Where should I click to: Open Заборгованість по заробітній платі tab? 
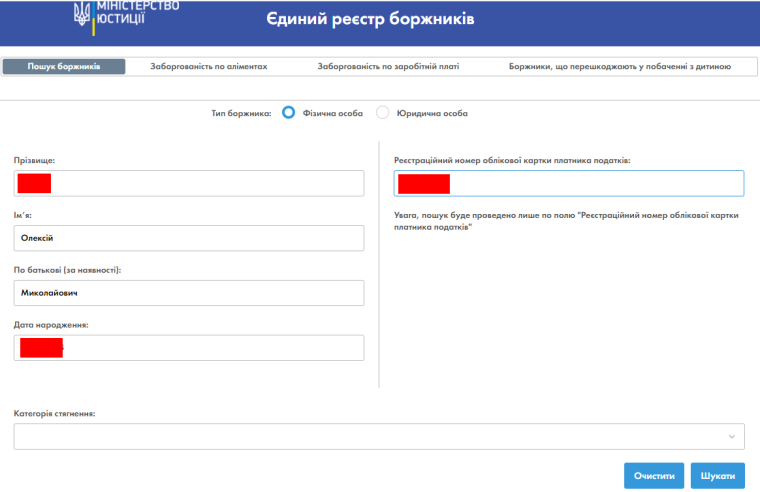[x=388, y=66]
